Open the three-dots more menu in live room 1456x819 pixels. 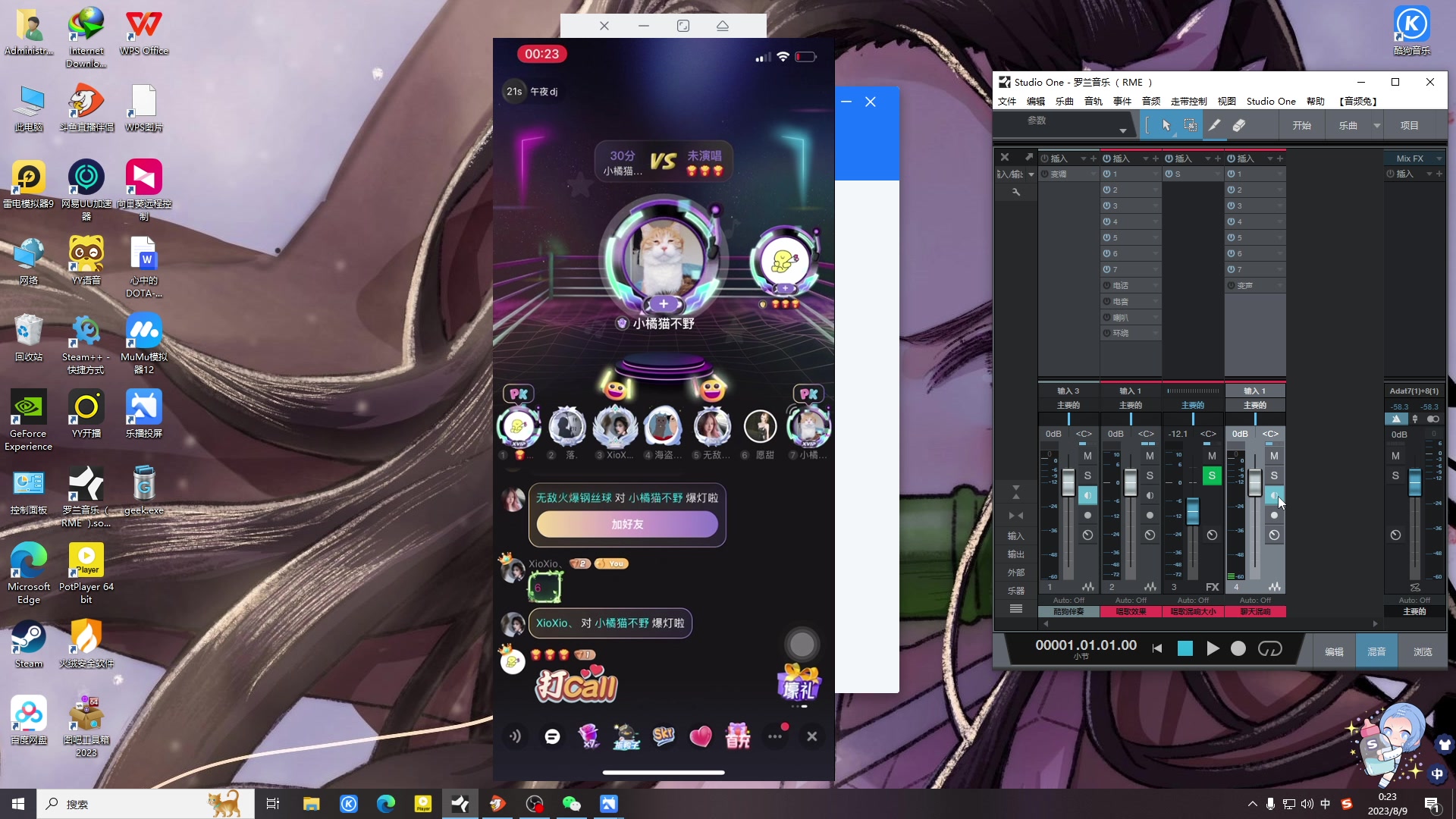click(x=775, y=736)
